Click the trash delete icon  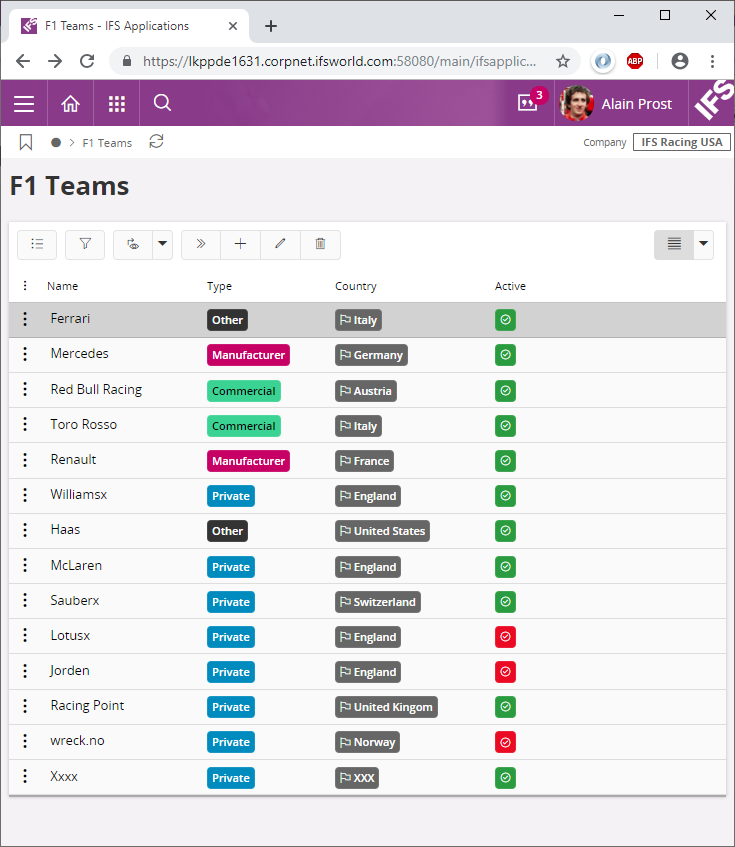point(320,244)
